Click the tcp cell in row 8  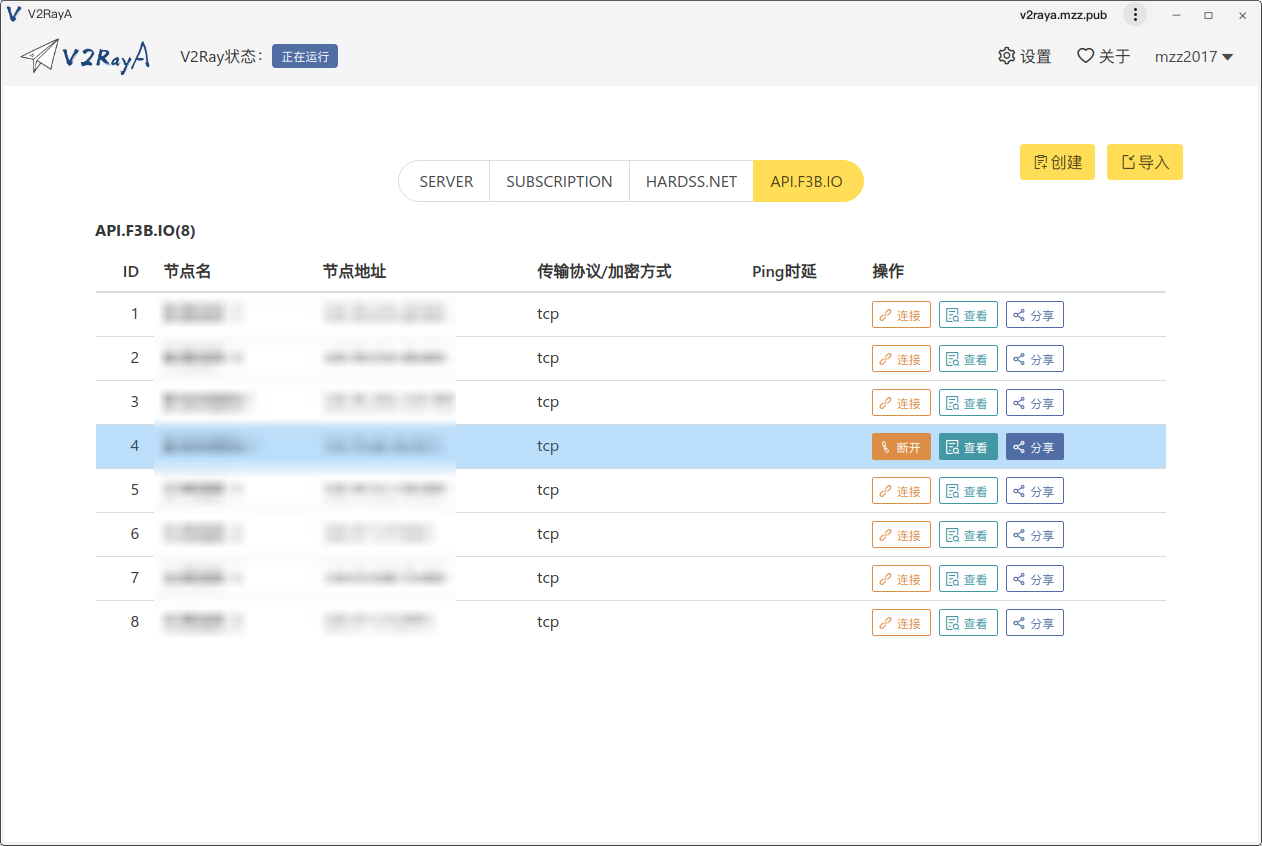point(548,622)
